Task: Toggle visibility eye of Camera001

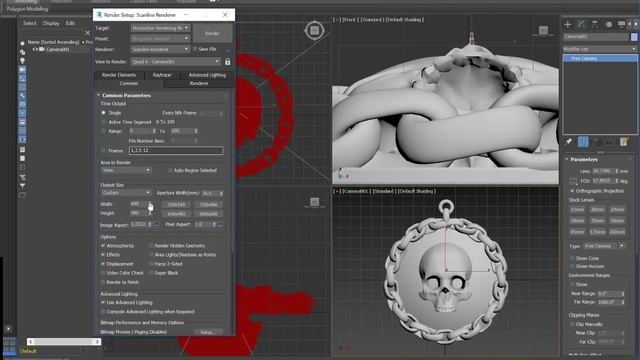Action: [35, 49]
